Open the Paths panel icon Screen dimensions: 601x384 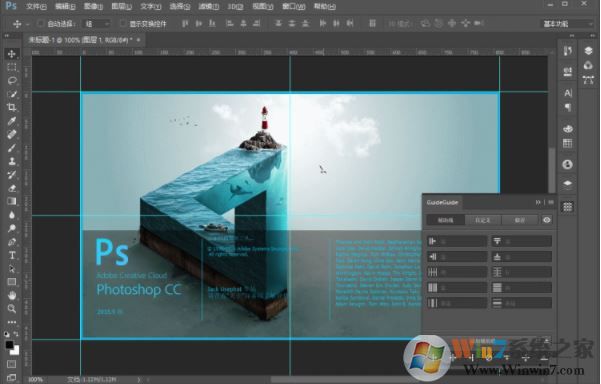588,80
